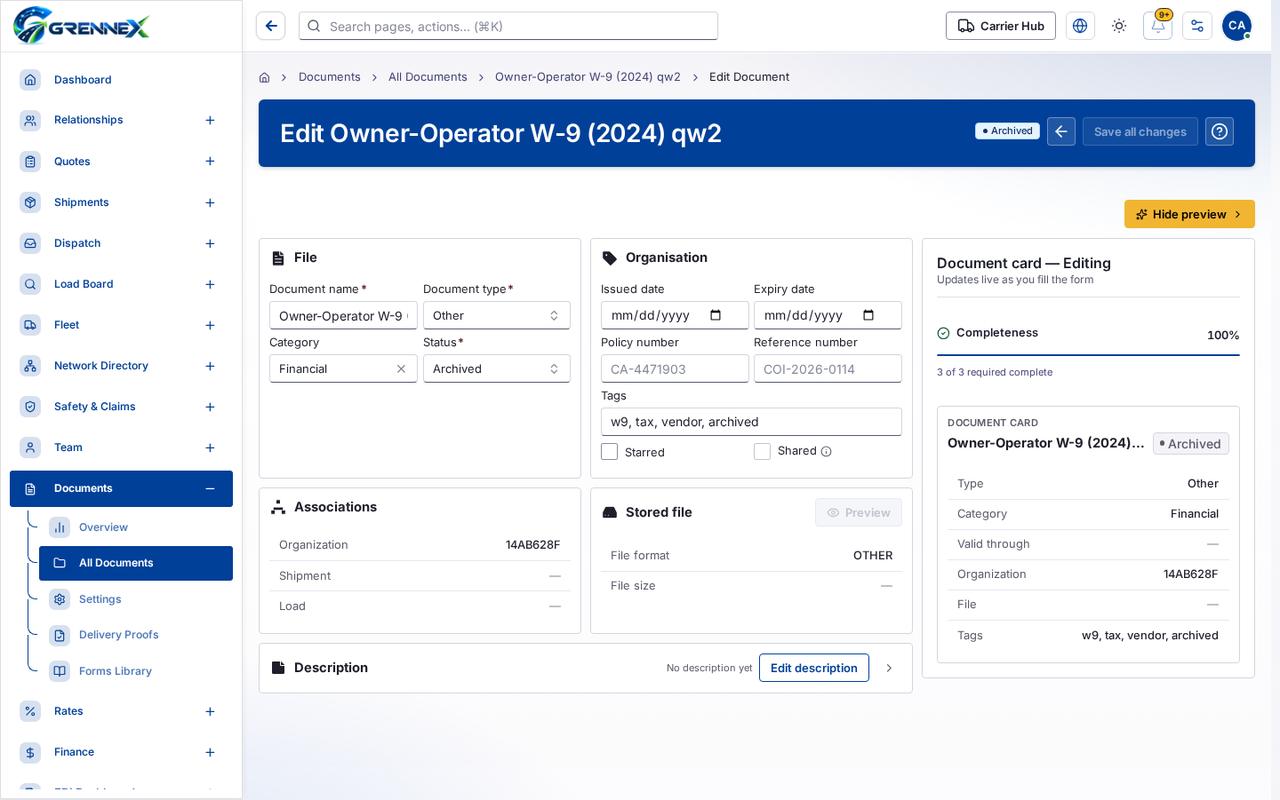Click the Reference number field

point(827,369)
